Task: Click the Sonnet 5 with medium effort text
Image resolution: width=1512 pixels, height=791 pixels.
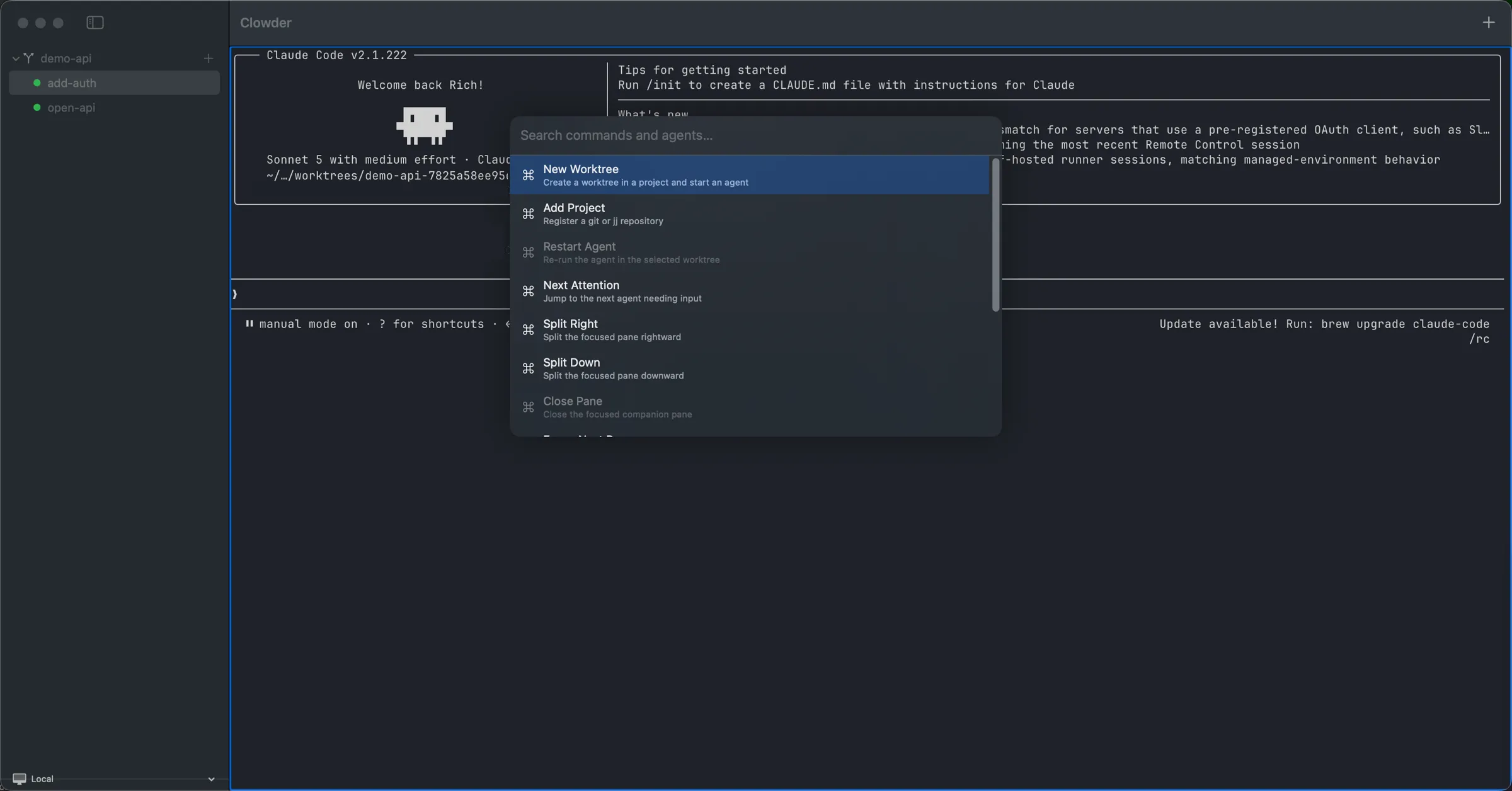Action: click(361, 160)
